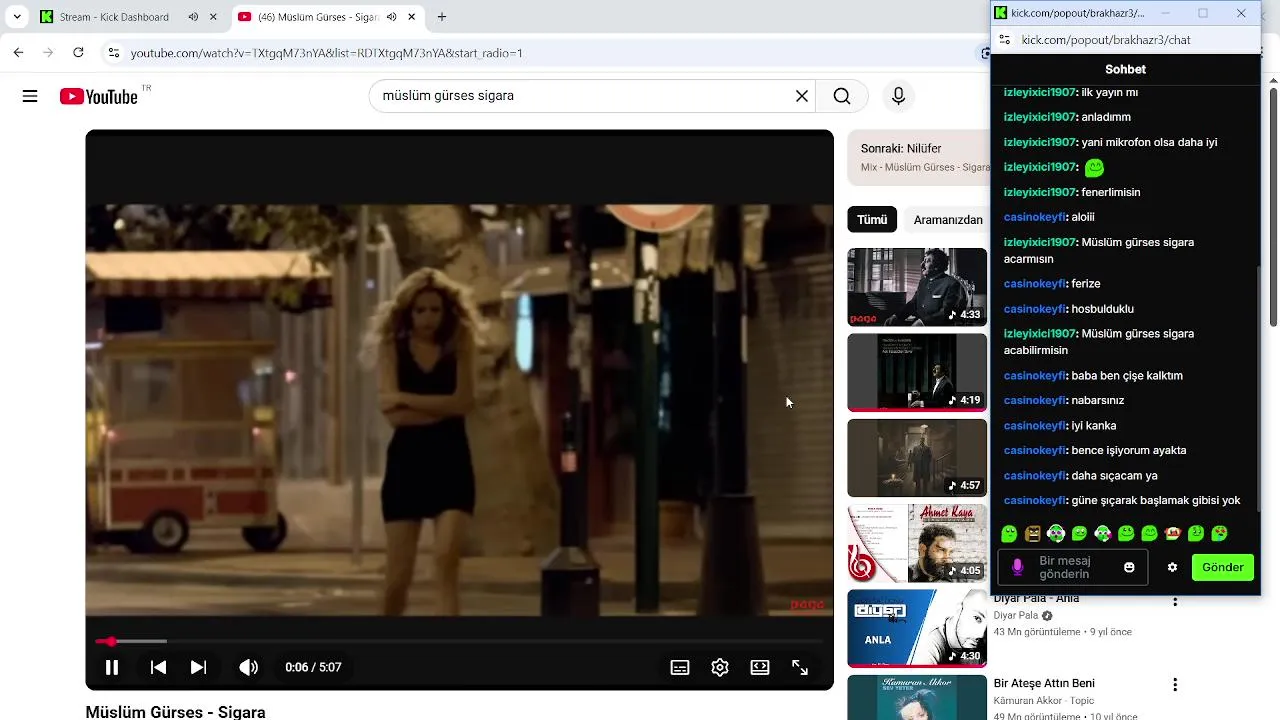This screenshot has height=720, width=1280.
Task: Click username casinokeyfi on aloiii message
Action: (x=1034, y=217)
